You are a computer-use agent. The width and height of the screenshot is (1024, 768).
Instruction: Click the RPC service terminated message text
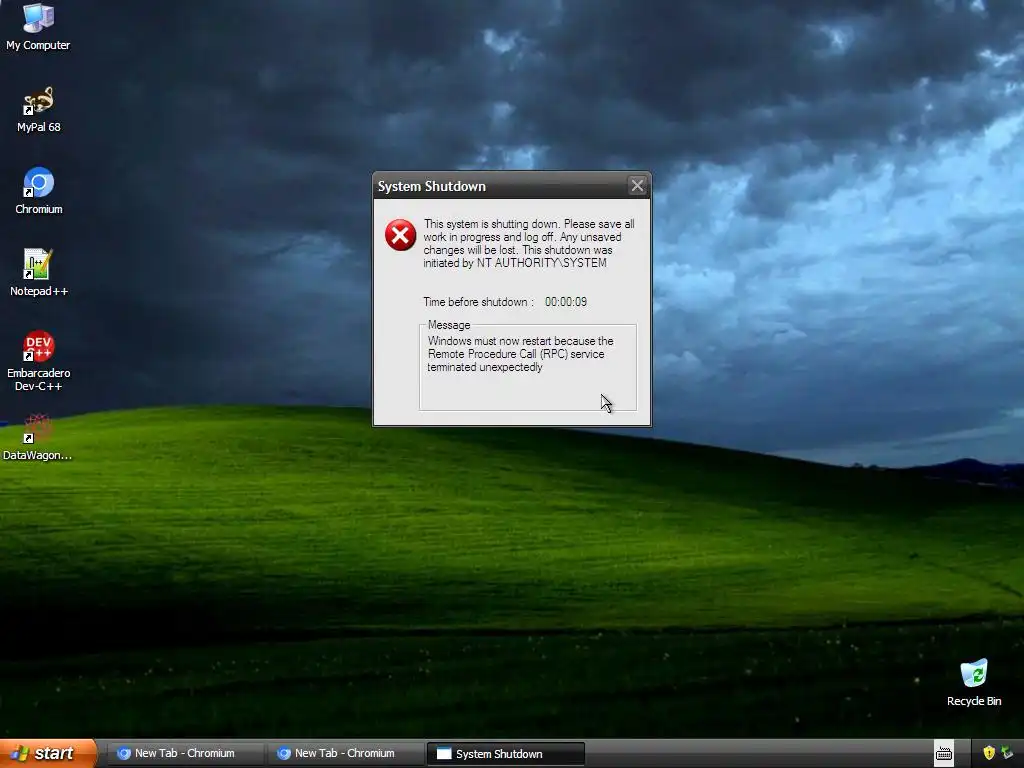click(x=520, y=354)
